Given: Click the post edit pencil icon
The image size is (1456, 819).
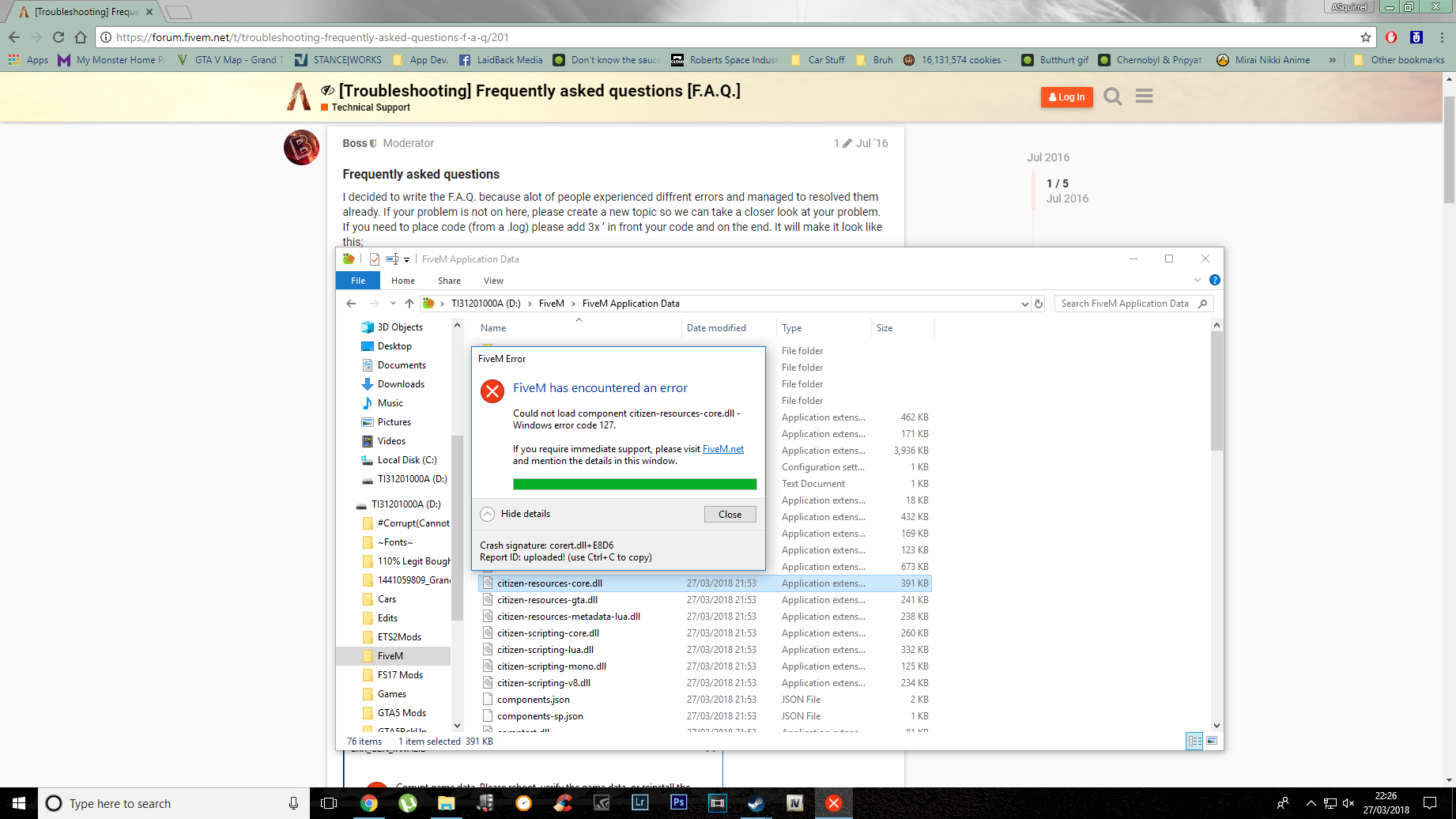Looking at the screenshot, I should pos(847,143).
